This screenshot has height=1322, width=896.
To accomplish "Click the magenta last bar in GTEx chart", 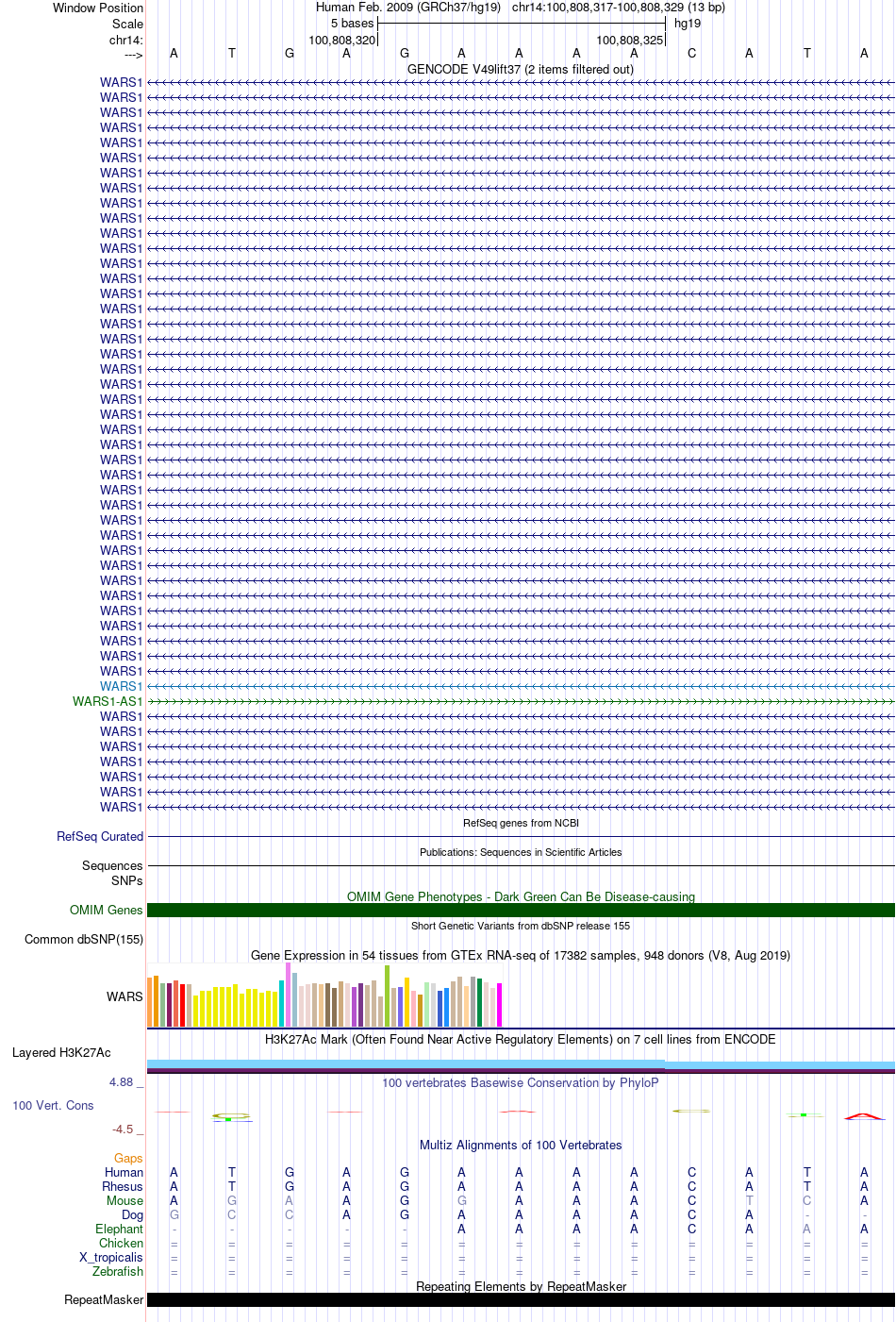I will [499, 1005].
